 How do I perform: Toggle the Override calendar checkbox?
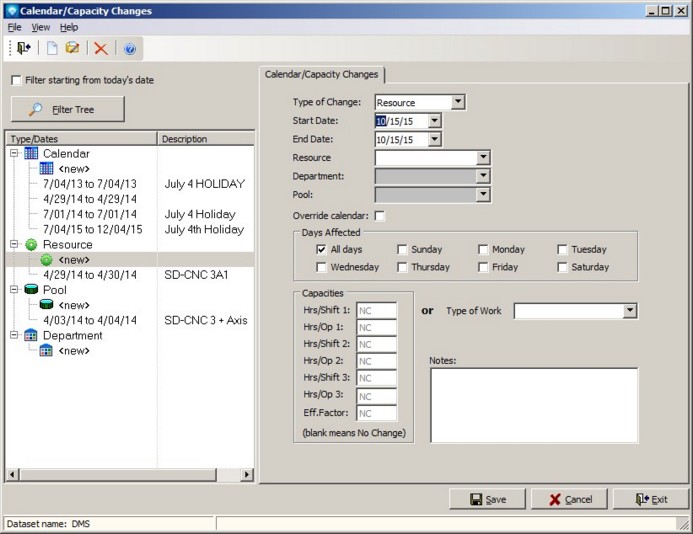click(379, 216)
